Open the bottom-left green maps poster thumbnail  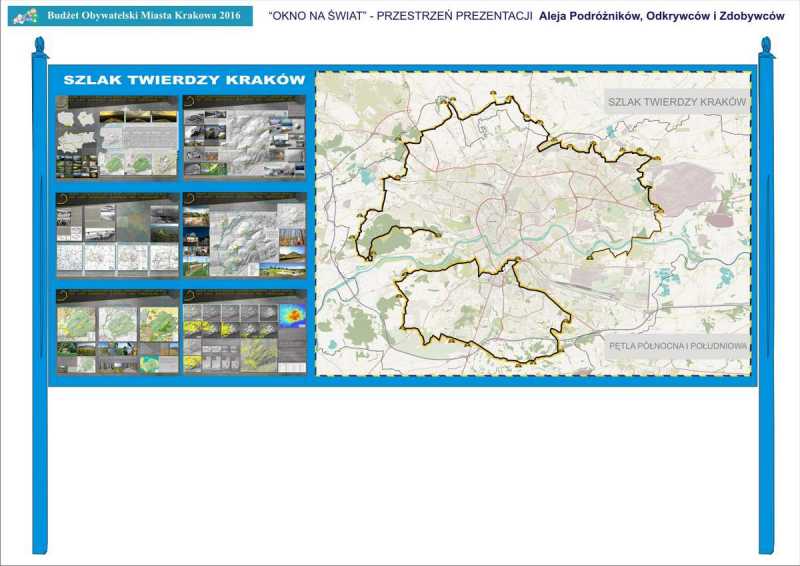117,331
